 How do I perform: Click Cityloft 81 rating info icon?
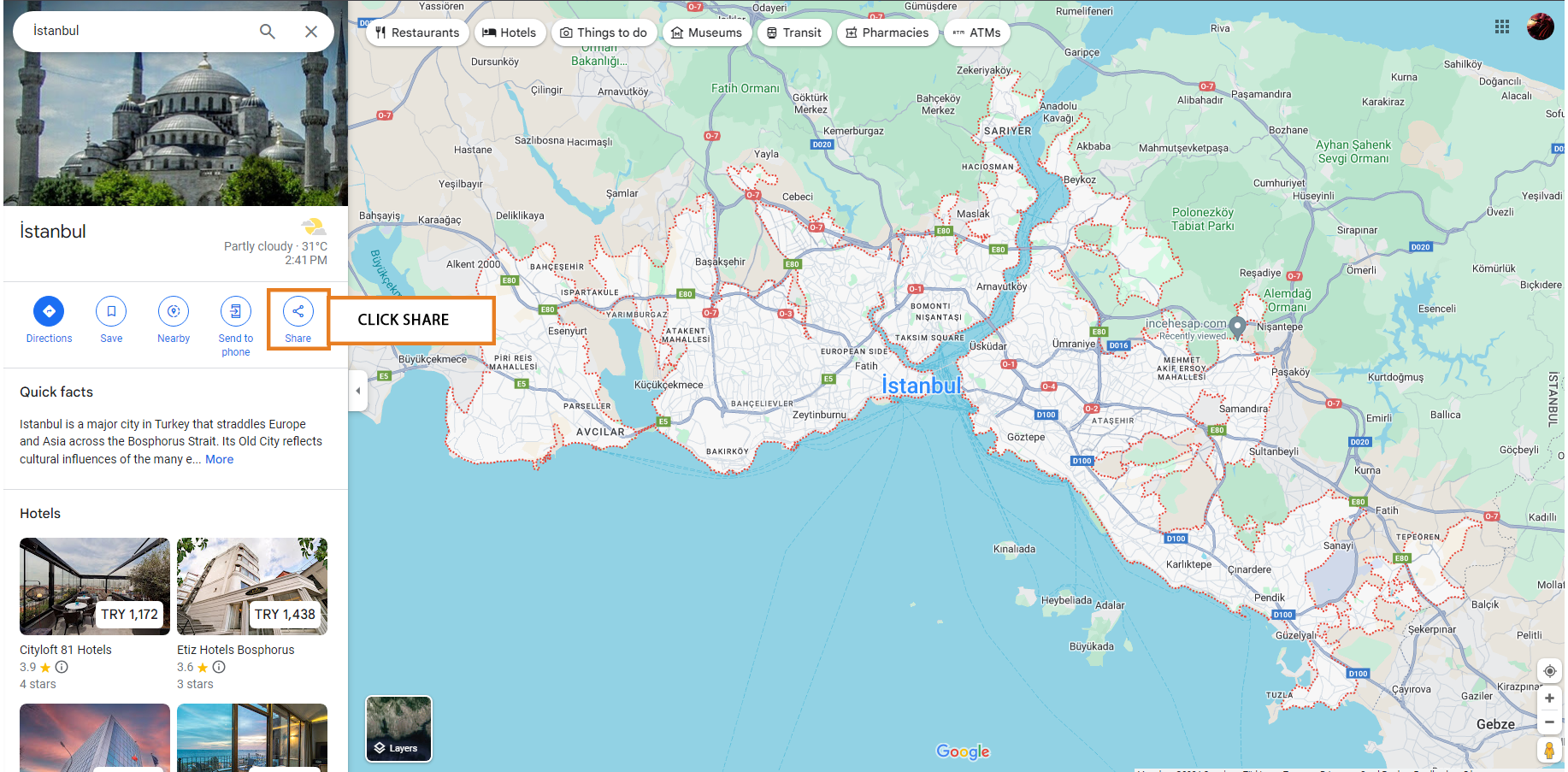click(62, 667)
